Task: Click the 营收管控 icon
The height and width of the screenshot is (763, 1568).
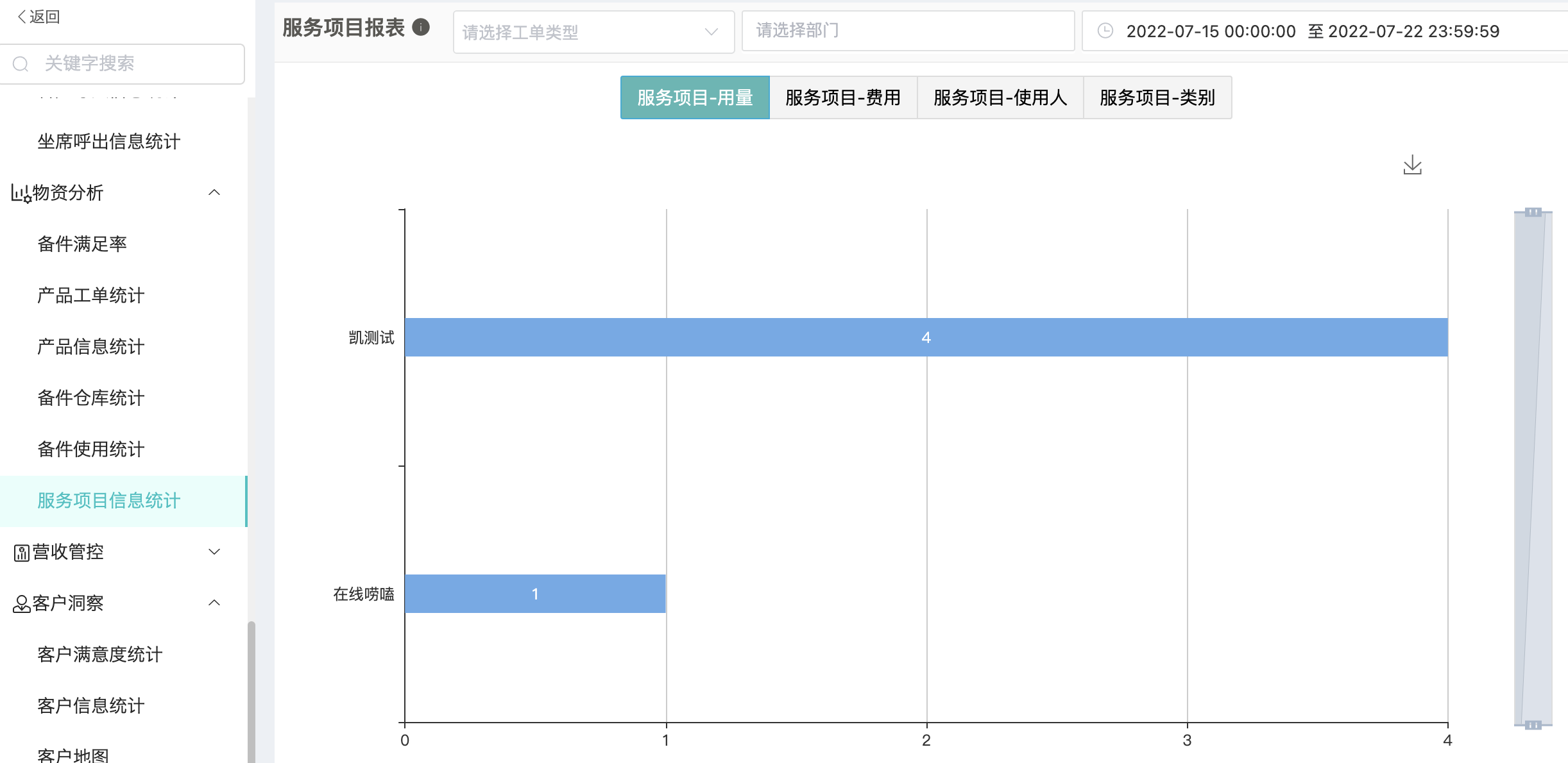Action: click(x=21, y=552)
